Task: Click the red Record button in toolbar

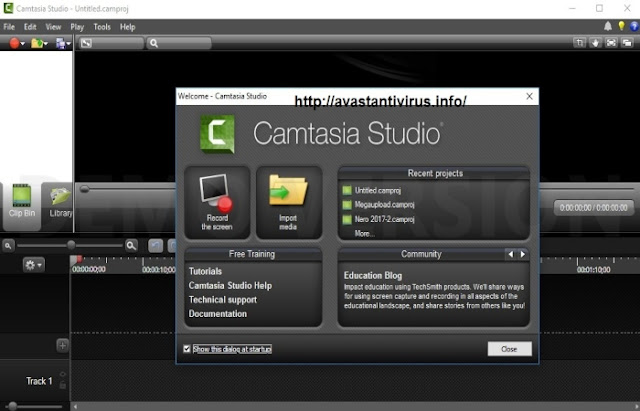Action: point(14,43)
